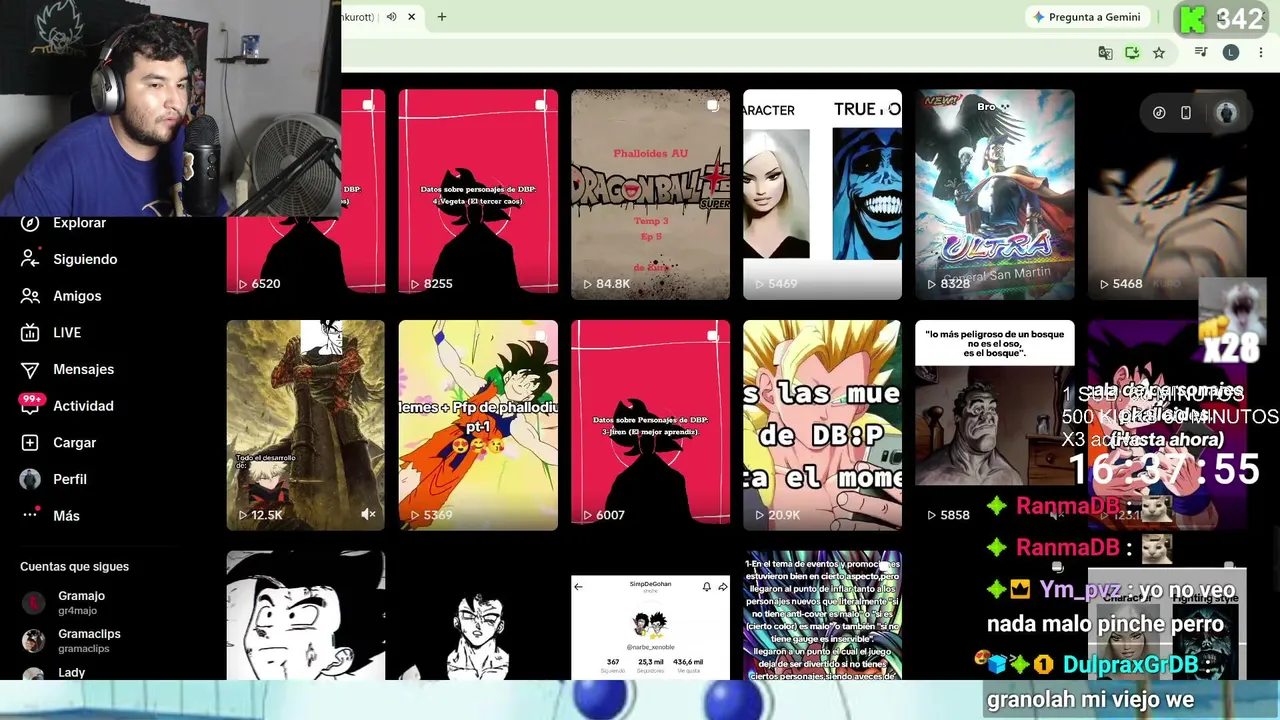Open the Siguiendo feed
The width and height of the screenshot is (1280, 720).
[69, 259]
